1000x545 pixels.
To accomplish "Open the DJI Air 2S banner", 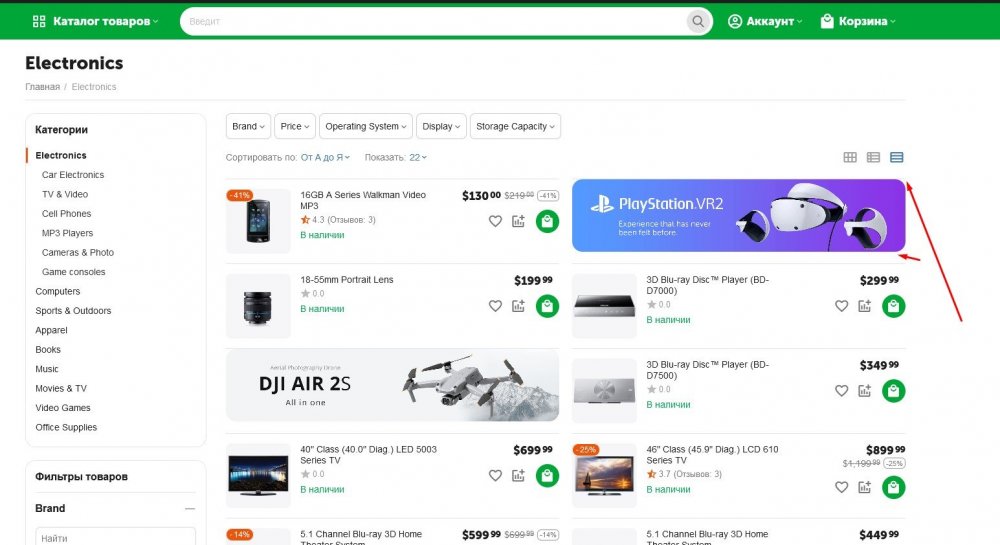I will [x=392, y=385].
